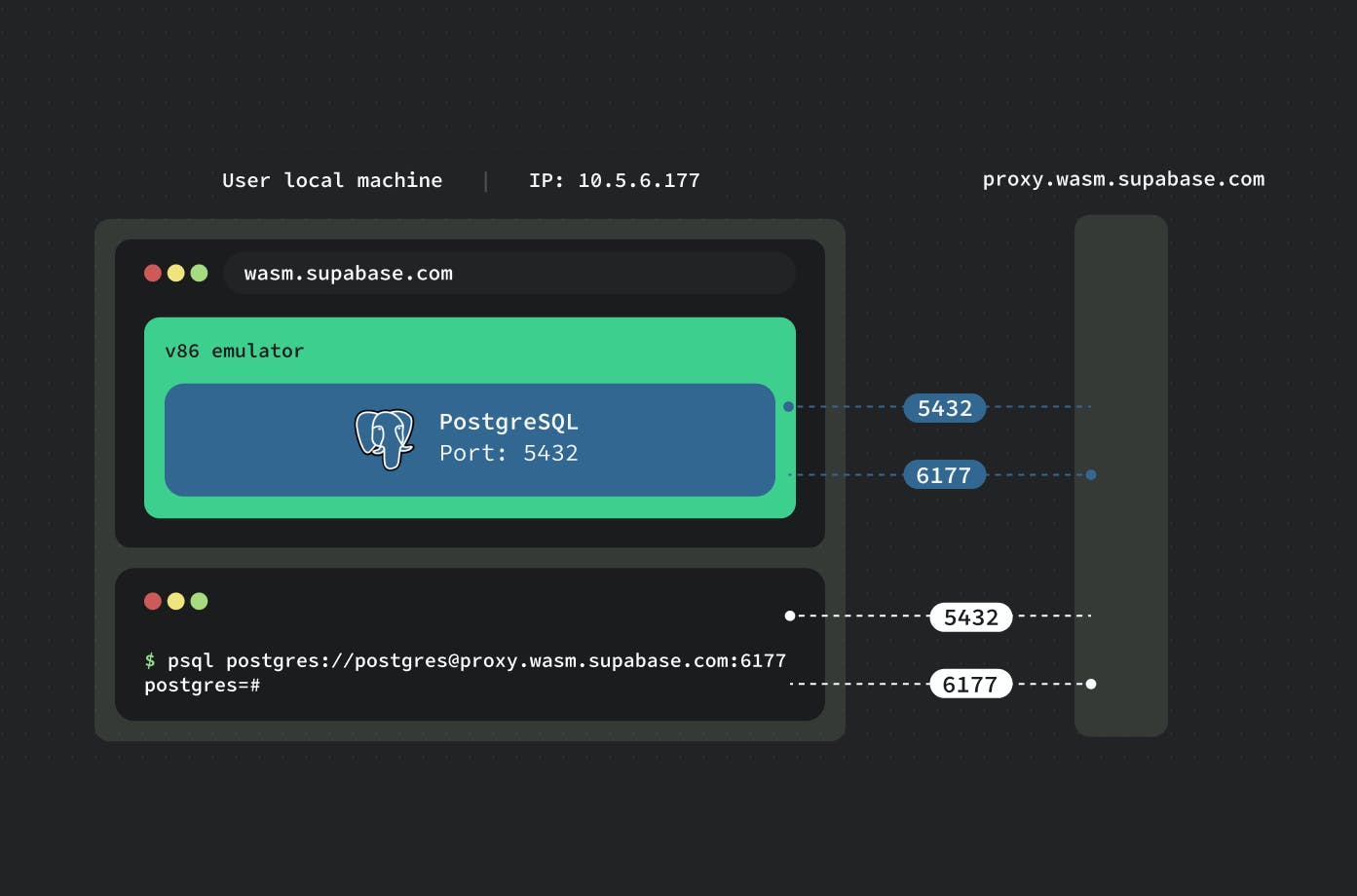Click the red traffic-light dot on the browser window

click(x=153, y=273)
